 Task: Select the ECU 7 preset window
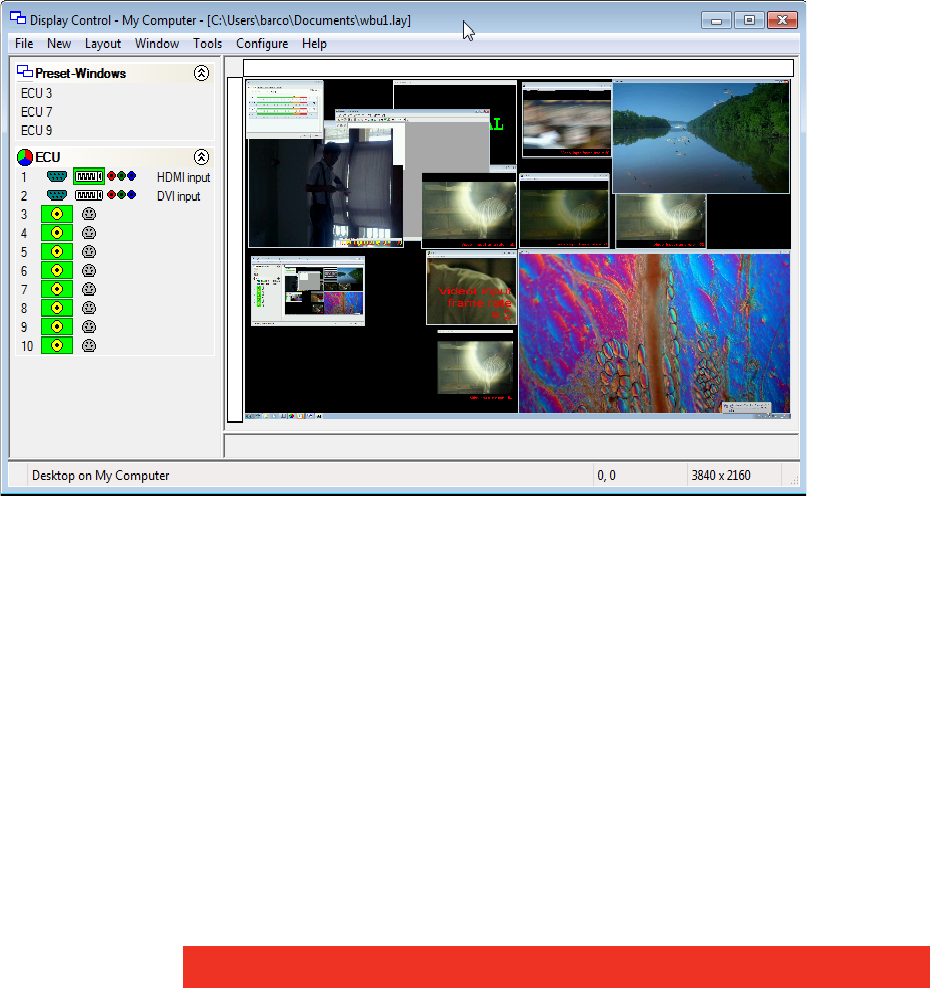pyautogui.click(x=37, y=112)
